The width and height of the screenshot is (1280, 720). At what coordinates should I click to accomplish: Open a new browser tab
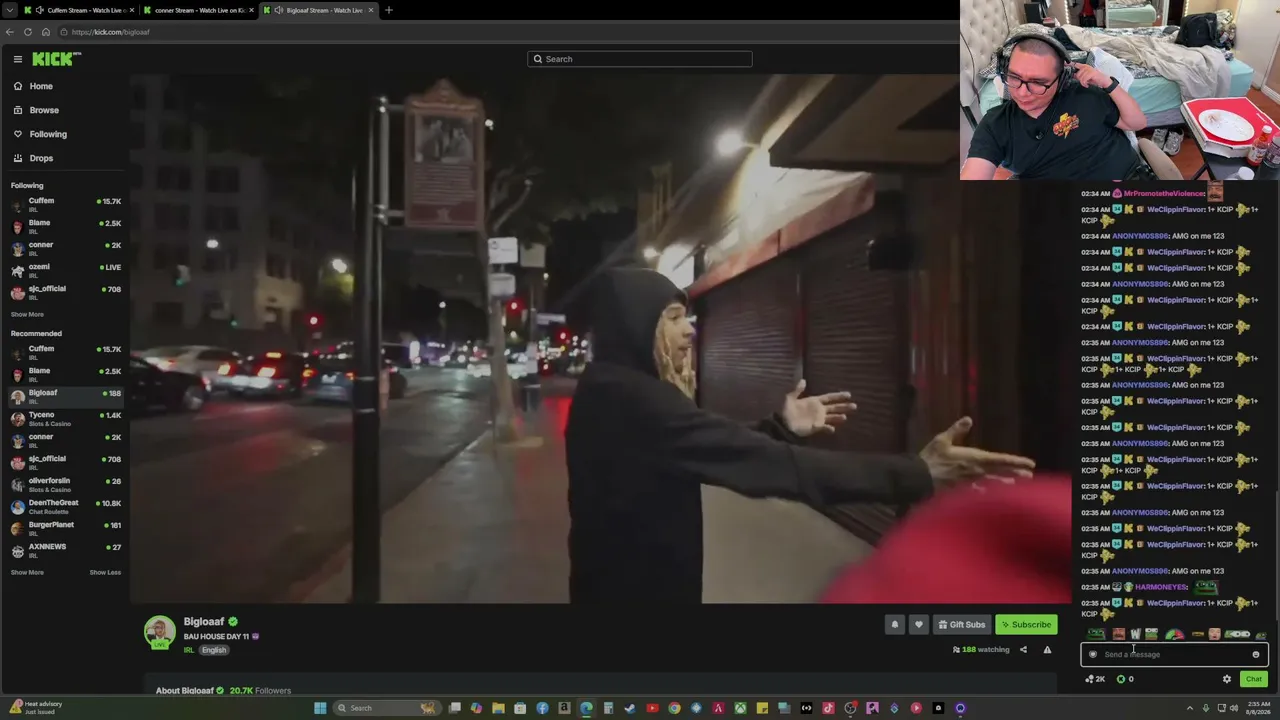point(389,10)
